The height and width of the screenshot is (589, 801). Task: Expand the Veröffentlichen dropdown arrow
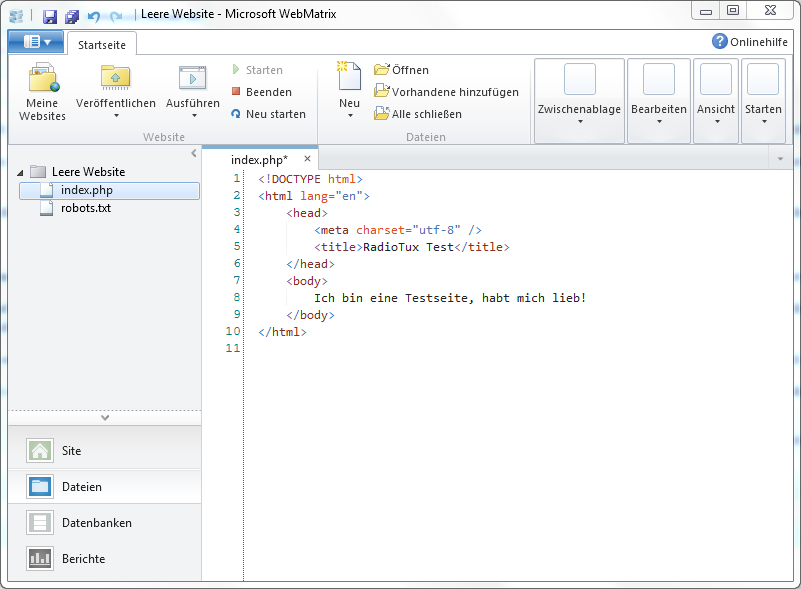pos(116,116)
